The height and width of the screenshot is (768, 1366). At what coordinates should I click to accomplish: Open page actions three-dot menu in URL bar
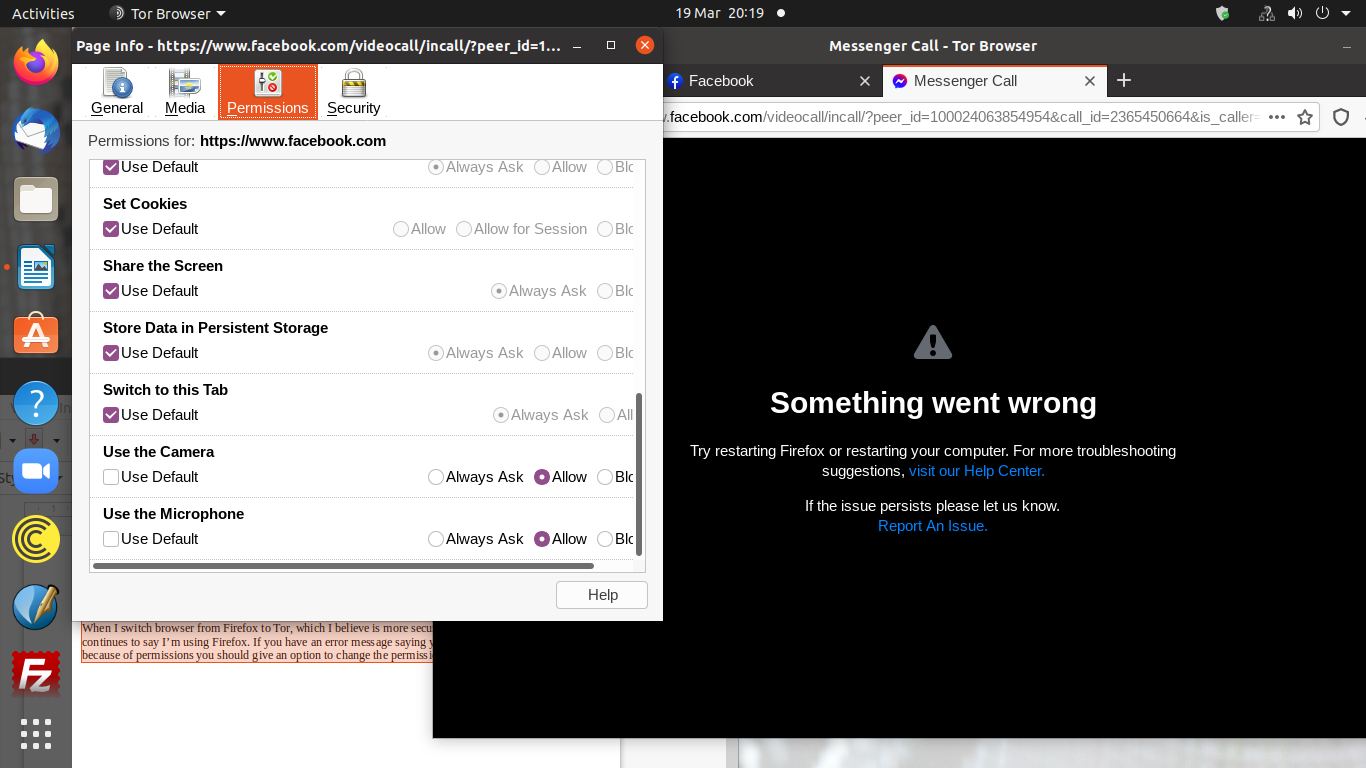(x=1276, y=117)
